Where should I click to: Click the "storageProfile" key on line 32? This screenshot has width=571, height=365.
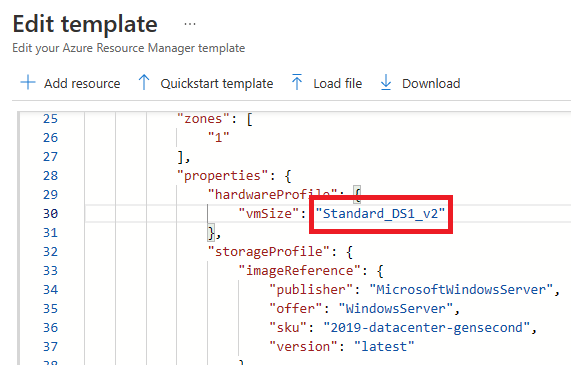pos(269,251)
